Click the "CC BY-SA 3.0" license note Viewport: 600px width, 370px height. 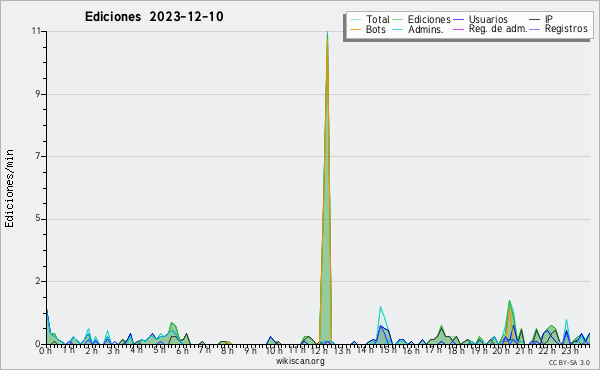click(x=569, y=363)
